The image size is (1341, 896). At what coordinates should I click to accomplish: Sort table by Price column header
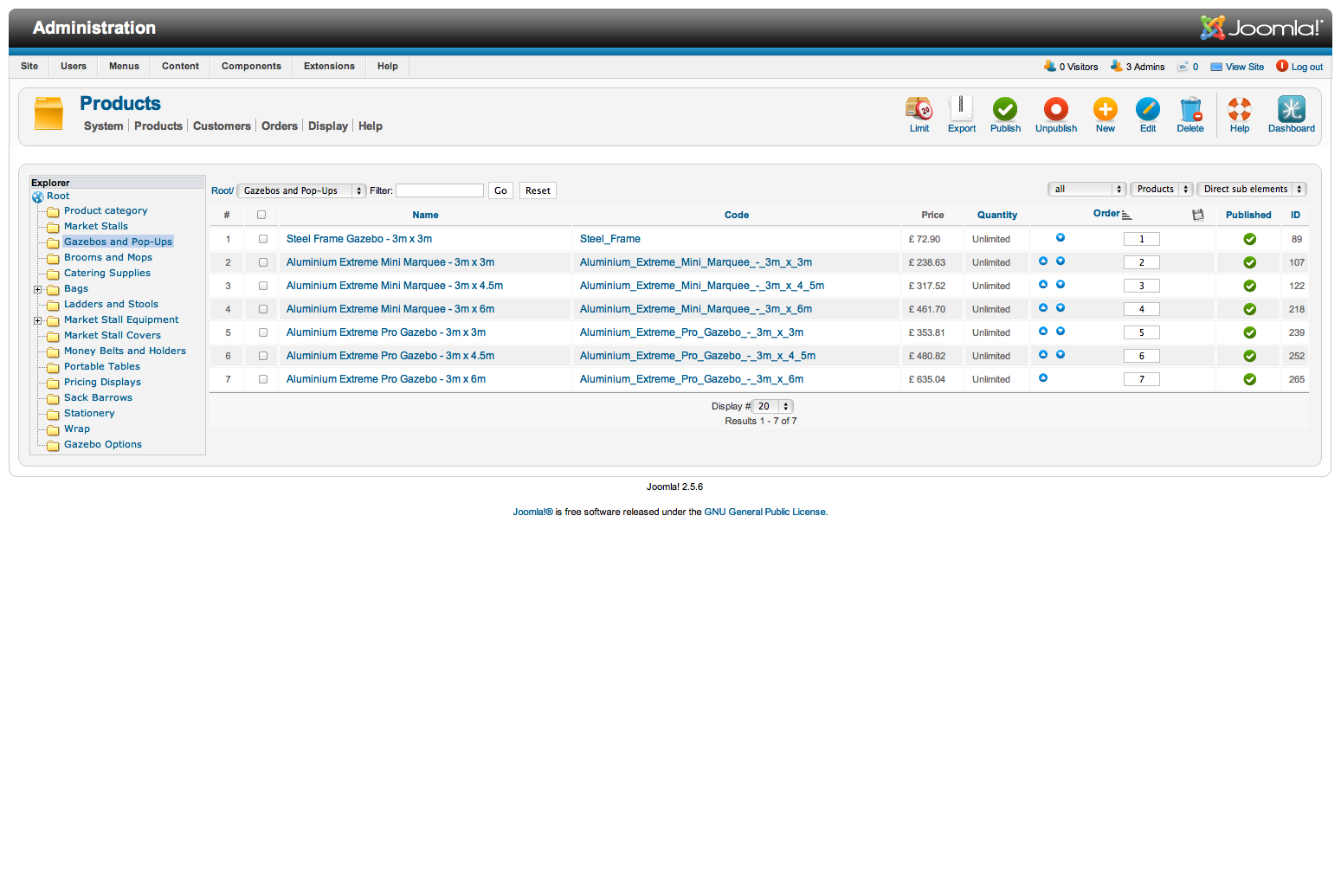pyautogui.click(x=932, y=215)
